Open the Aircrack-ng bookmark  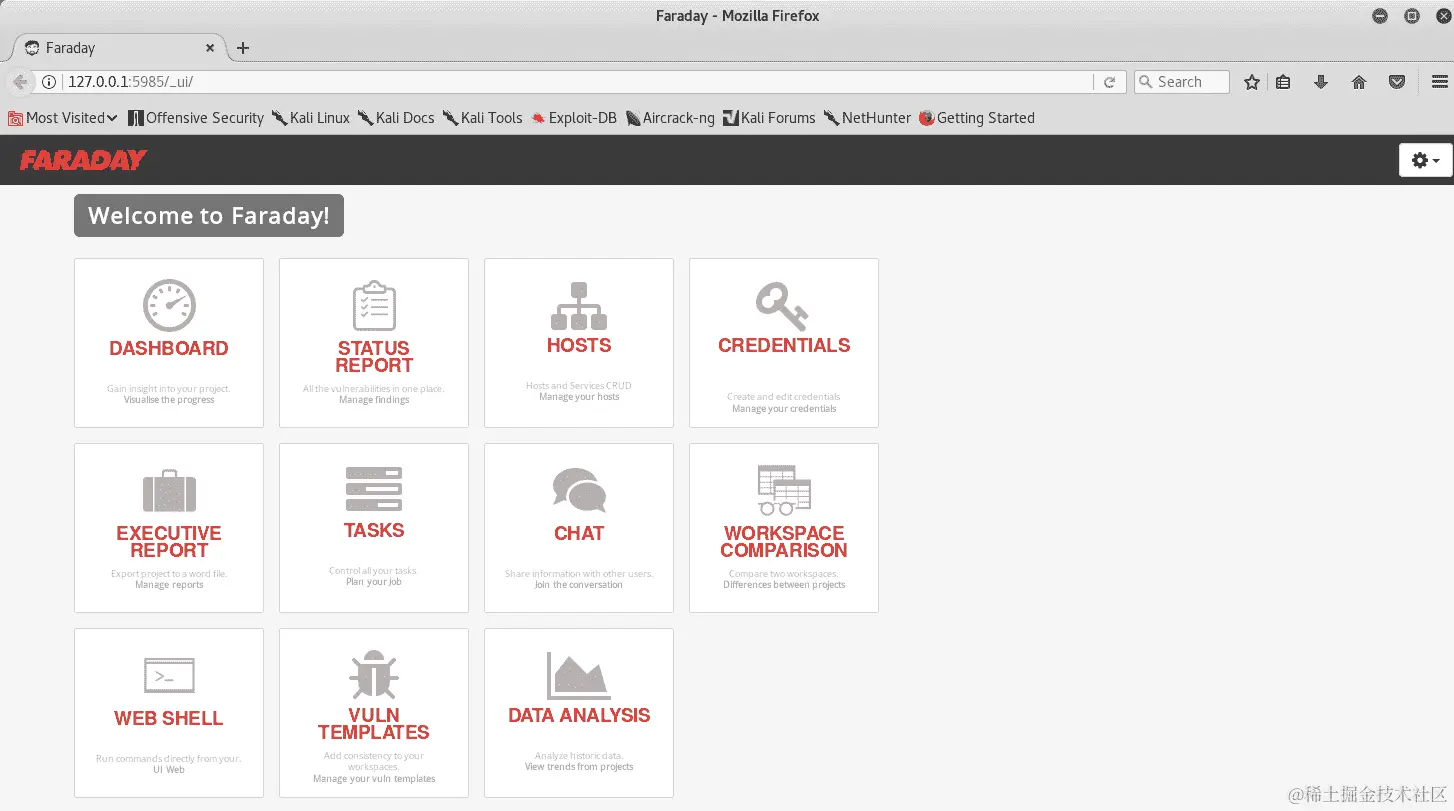[670, 118]
